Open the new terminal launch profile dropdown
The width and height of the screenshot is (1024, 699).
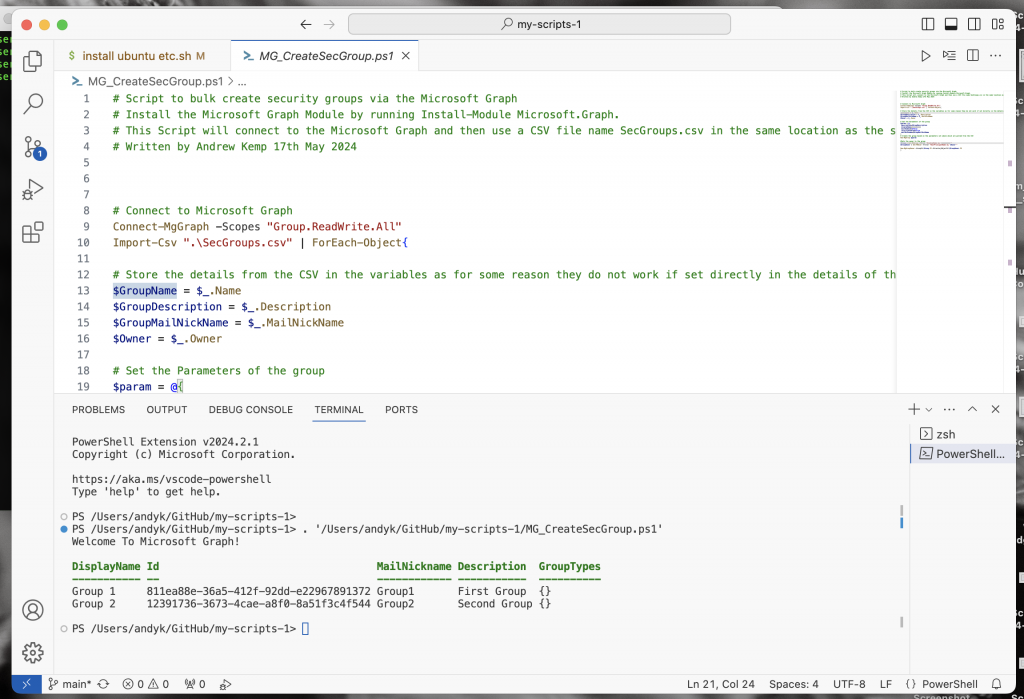coord(929,410)
